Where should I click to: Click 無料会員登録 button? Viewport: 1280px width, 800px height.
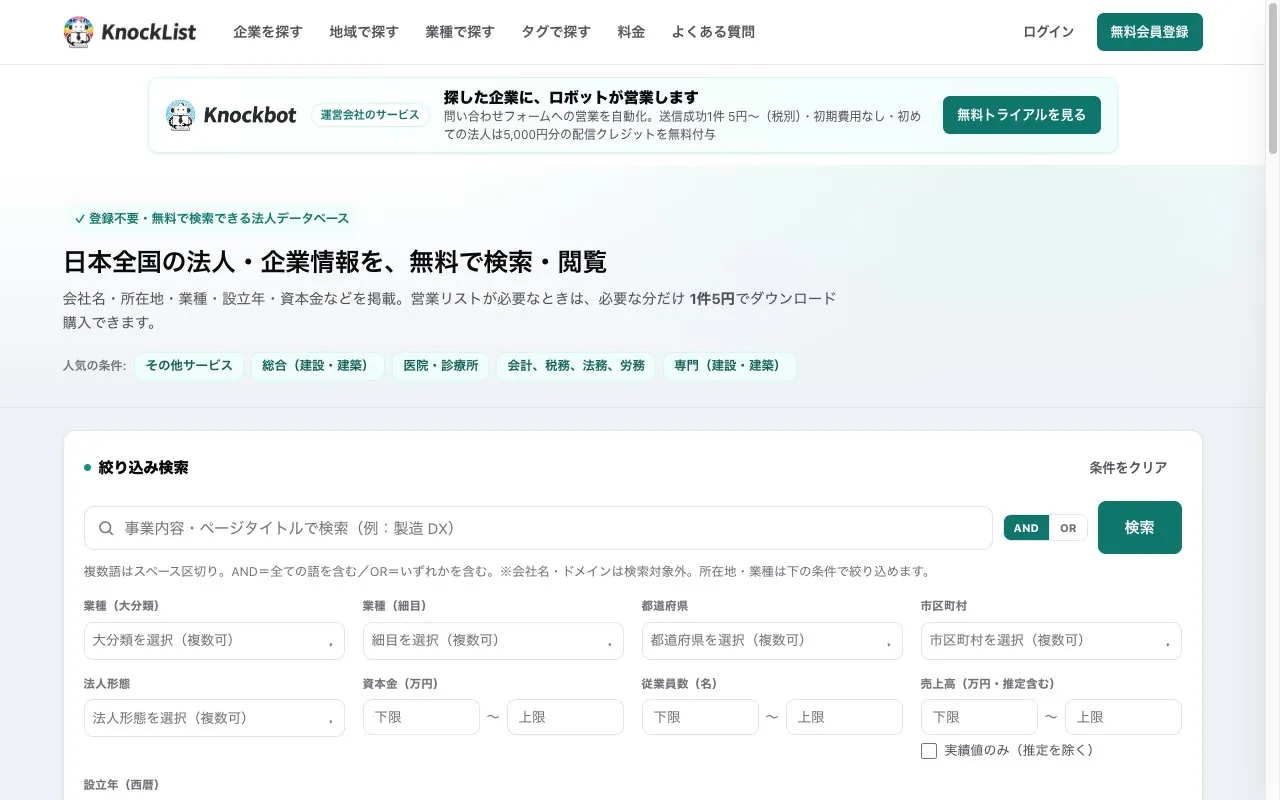click(1150, 32)
